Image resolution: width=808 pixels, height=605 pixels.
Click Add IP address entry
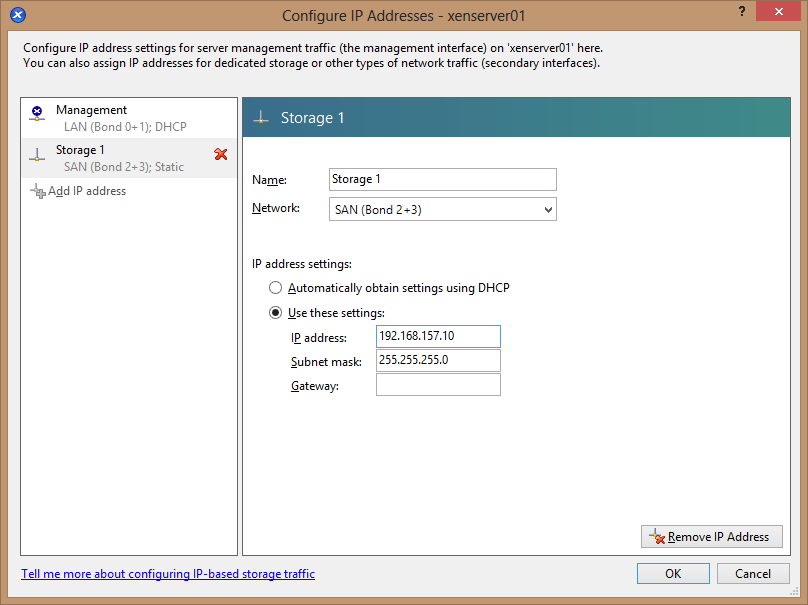(86, 191)
